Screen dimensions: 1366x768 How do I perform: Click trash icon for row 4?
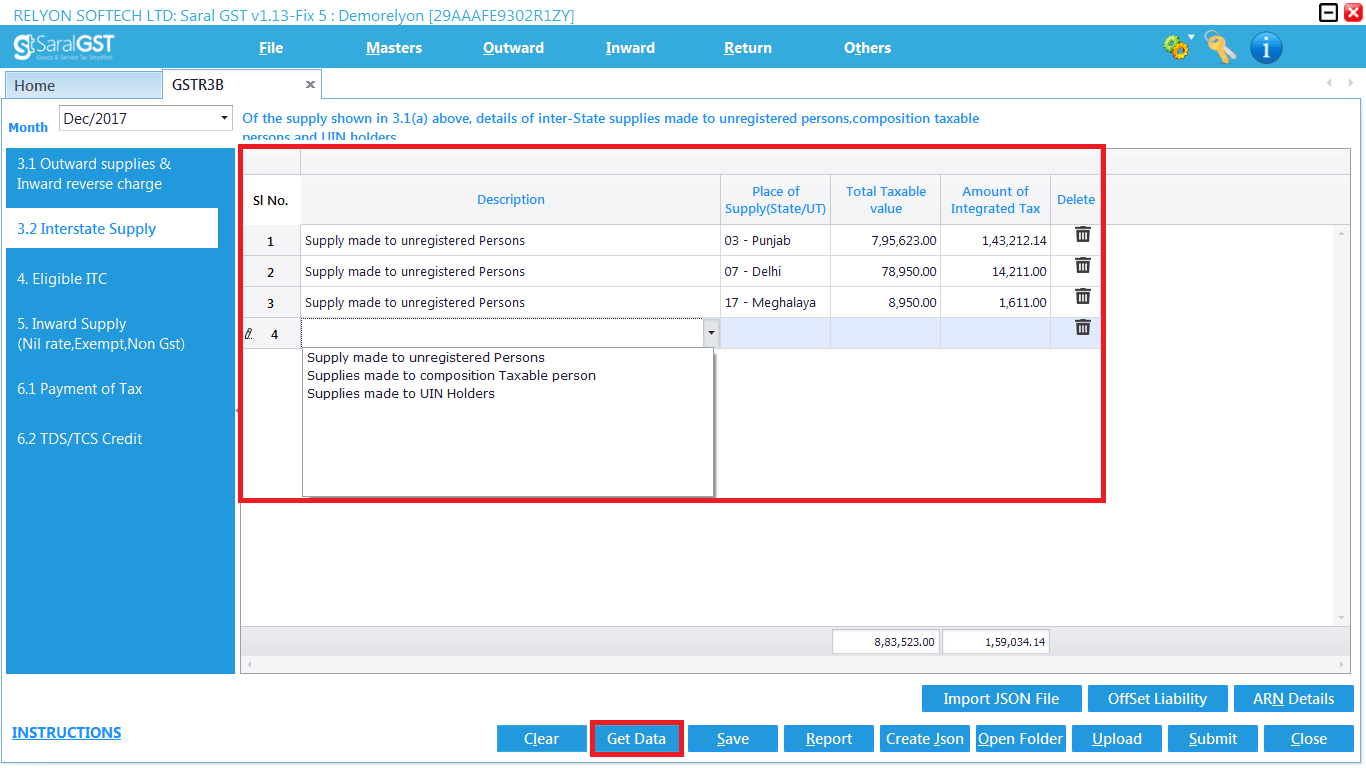point(1083,327)
